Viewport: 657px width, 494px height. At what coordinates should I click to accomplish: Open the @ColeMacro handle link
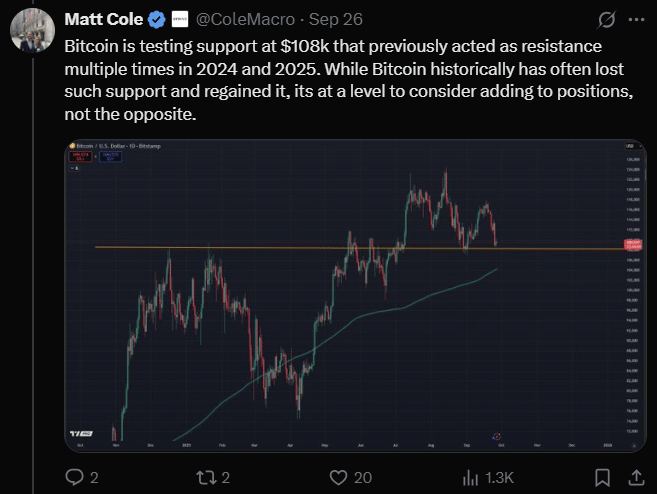pos(245,19)
